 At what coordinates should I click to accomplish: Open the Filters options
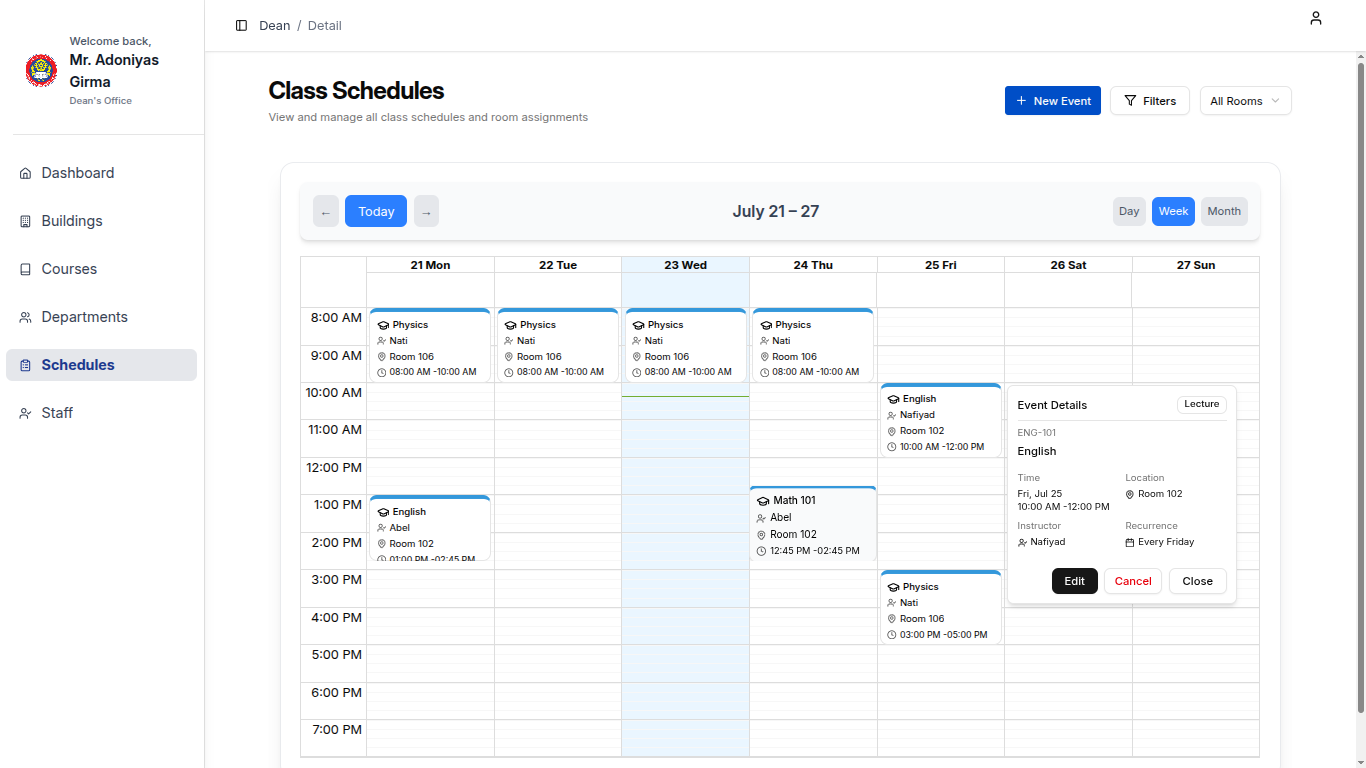point(1149,101)
